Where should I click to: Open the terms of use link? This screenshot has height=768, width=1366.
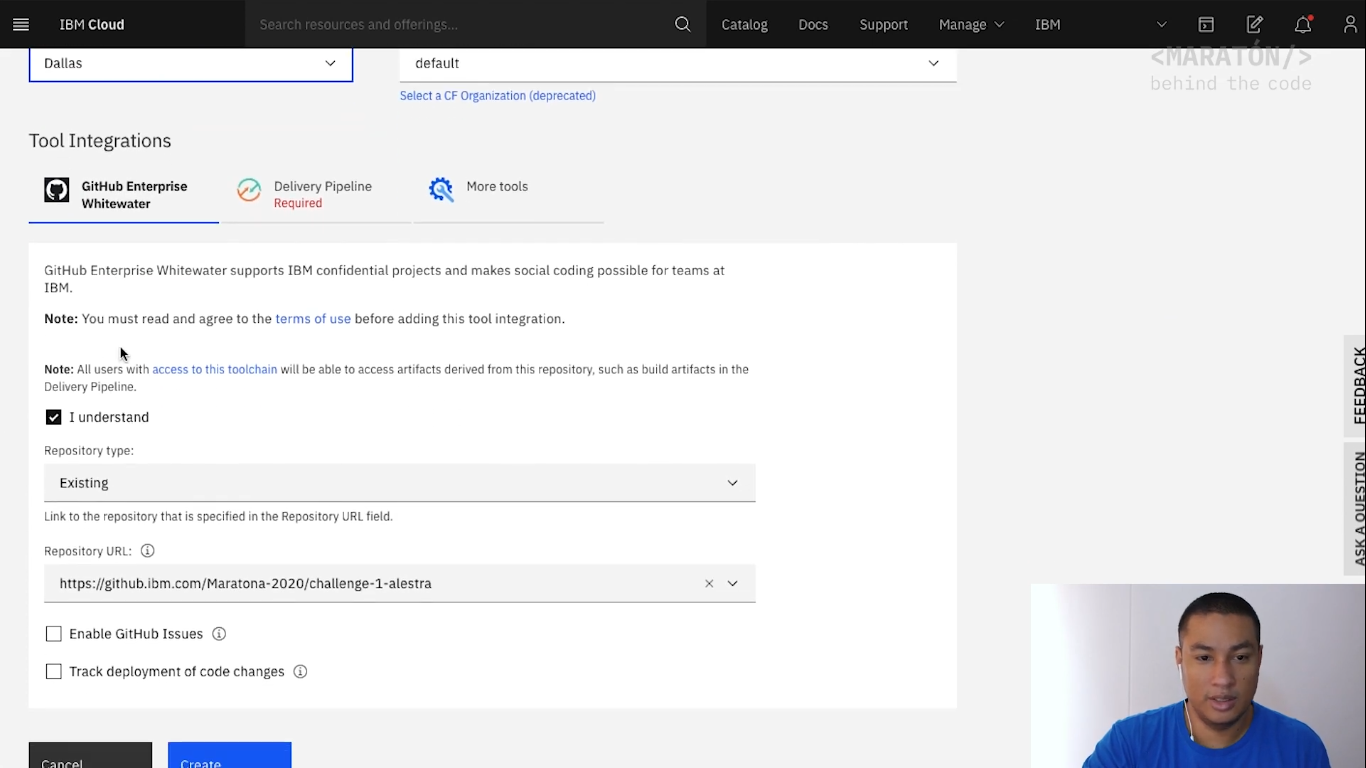click(x=313, y=319)
